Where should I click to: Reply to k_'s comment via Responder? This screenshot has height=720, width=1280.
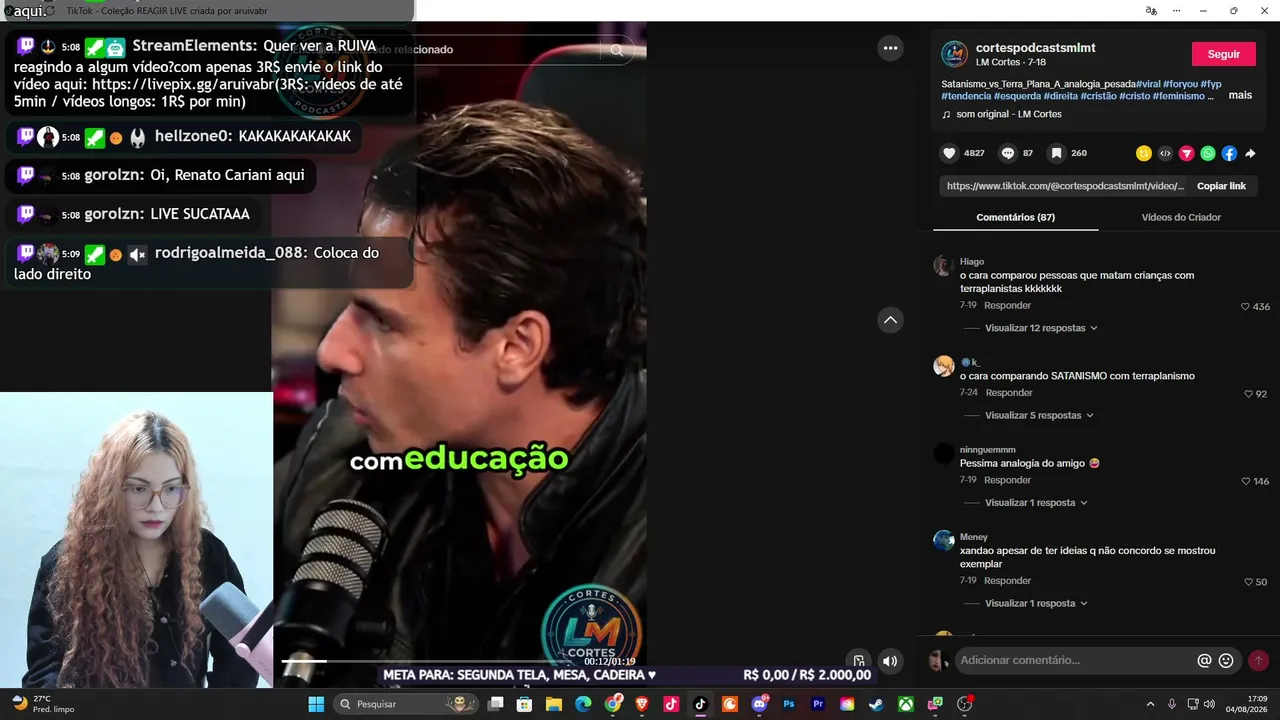click(x=1009, y=393)
